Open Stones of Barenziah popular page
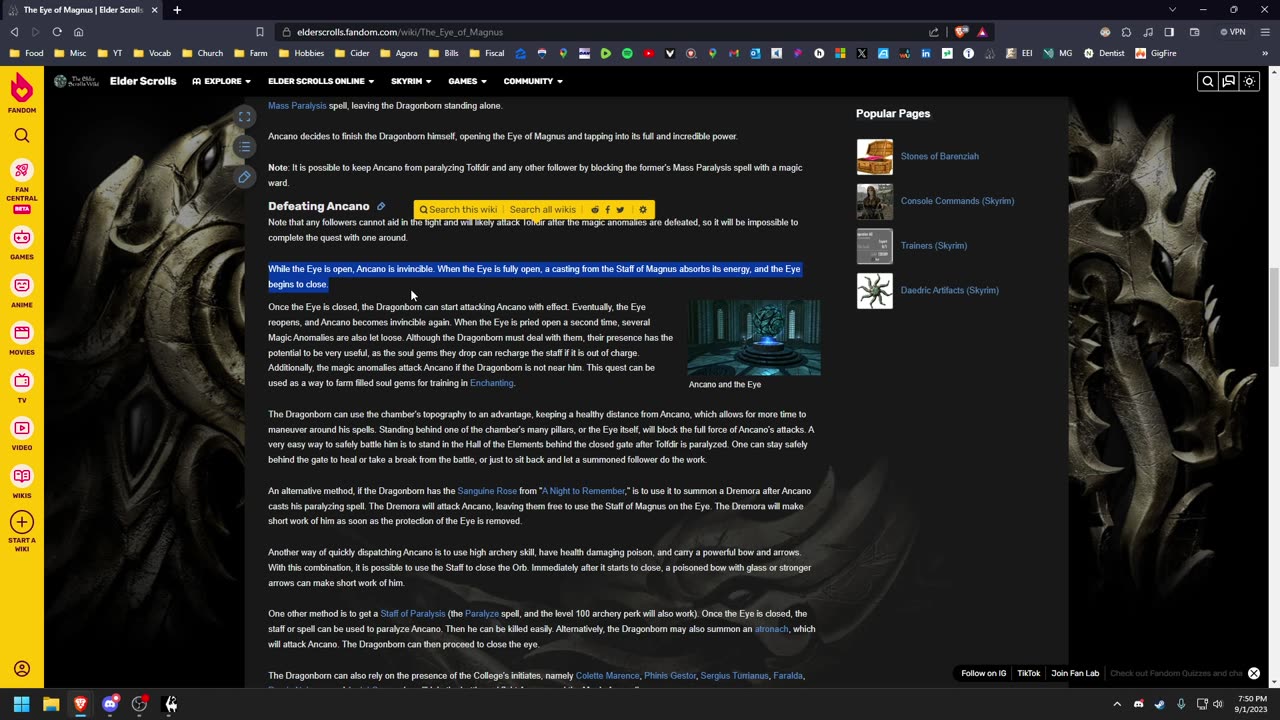1280x720 pixels. click(939, 156)
